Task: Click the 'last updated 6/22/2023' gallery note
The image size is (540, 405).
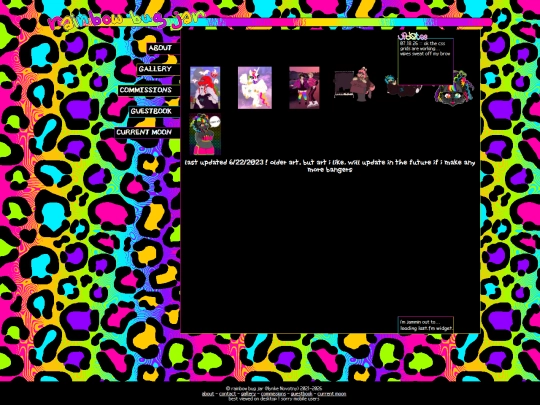Action: point(330,166)
